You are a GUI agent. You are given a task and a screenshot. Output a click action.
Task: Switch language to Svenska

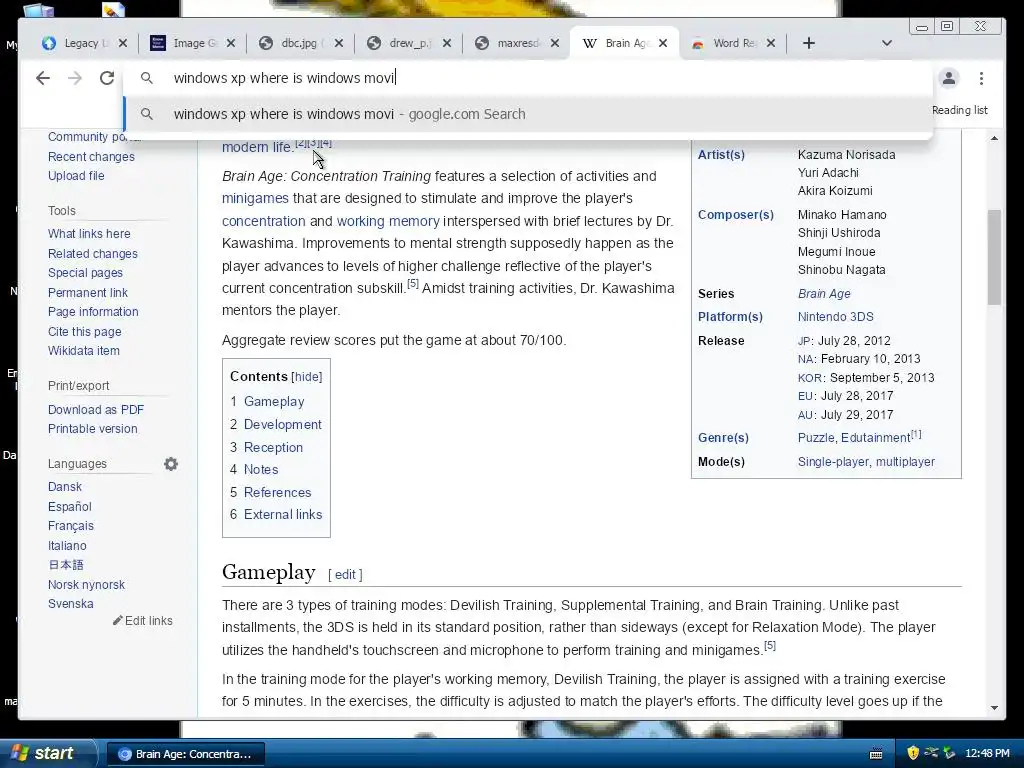71,604
